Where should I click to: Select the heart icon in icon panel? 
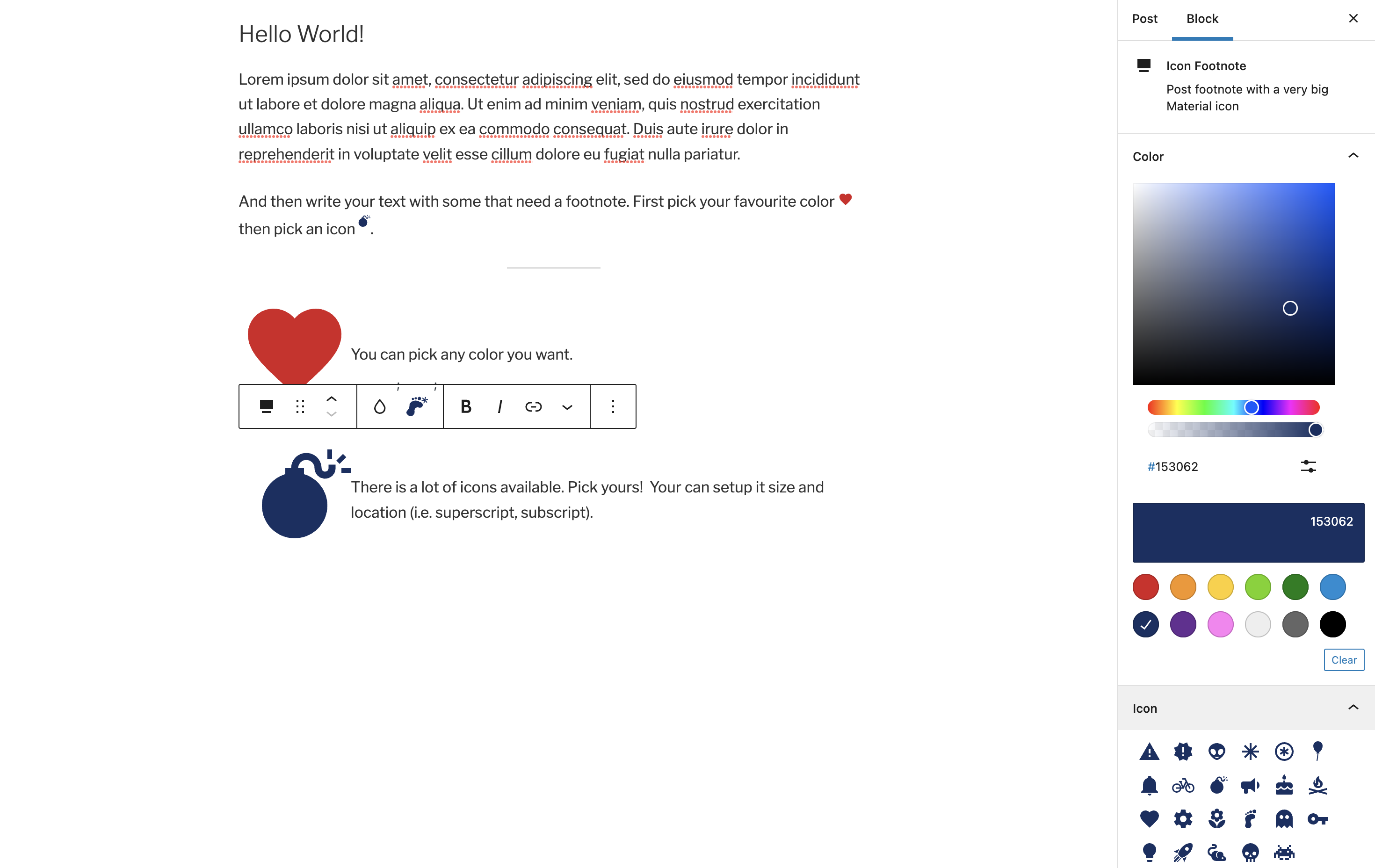coord(1149,818)
